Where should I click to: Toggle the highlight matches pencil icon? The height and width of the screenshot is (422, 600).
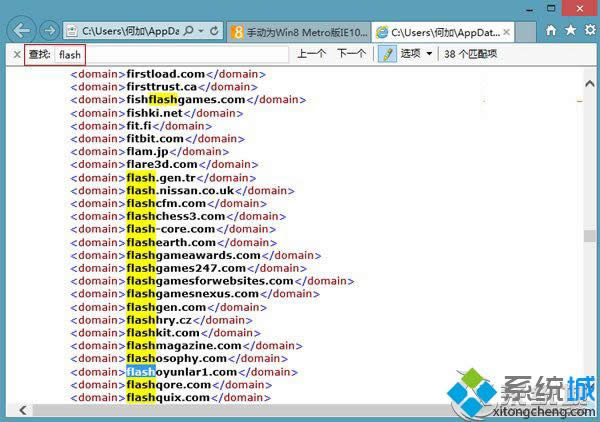(x=387, y=54)
